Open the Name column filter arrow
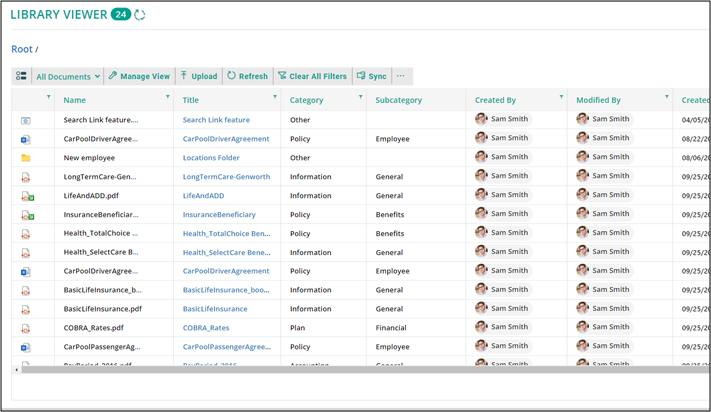The height and width of the screenshot is (412, 711). (168, 97)
